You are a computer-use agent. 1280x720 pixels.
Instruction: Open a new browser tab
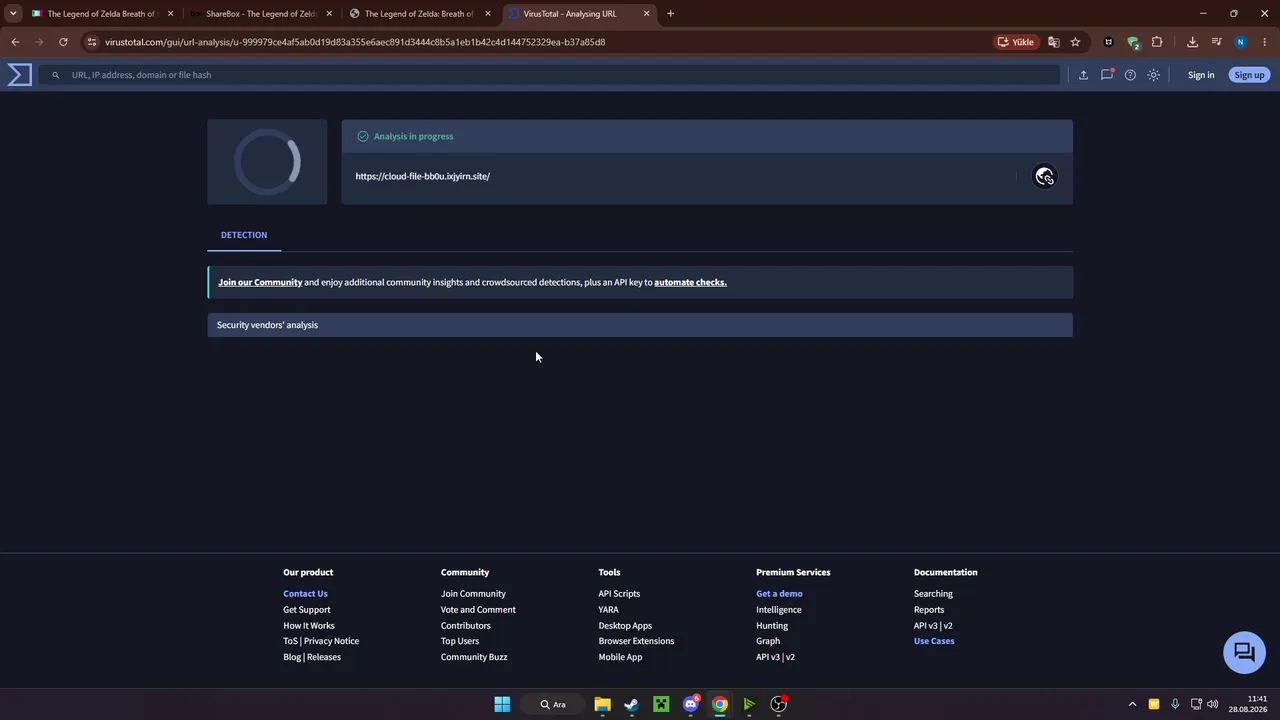coord(670,14)
